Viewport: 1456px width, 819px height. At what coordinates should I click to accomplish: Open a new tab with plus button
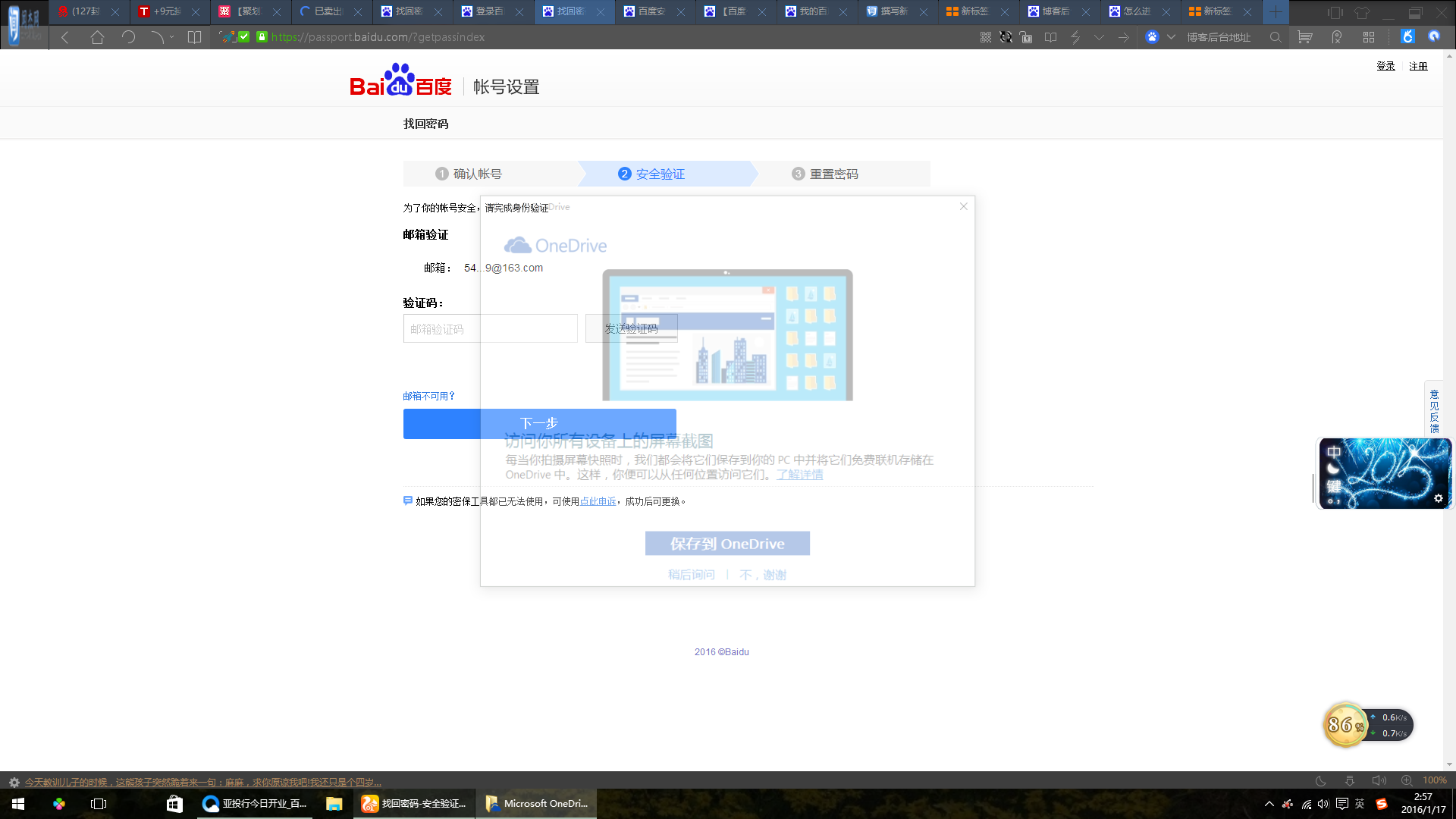(x=1276, y=11)
